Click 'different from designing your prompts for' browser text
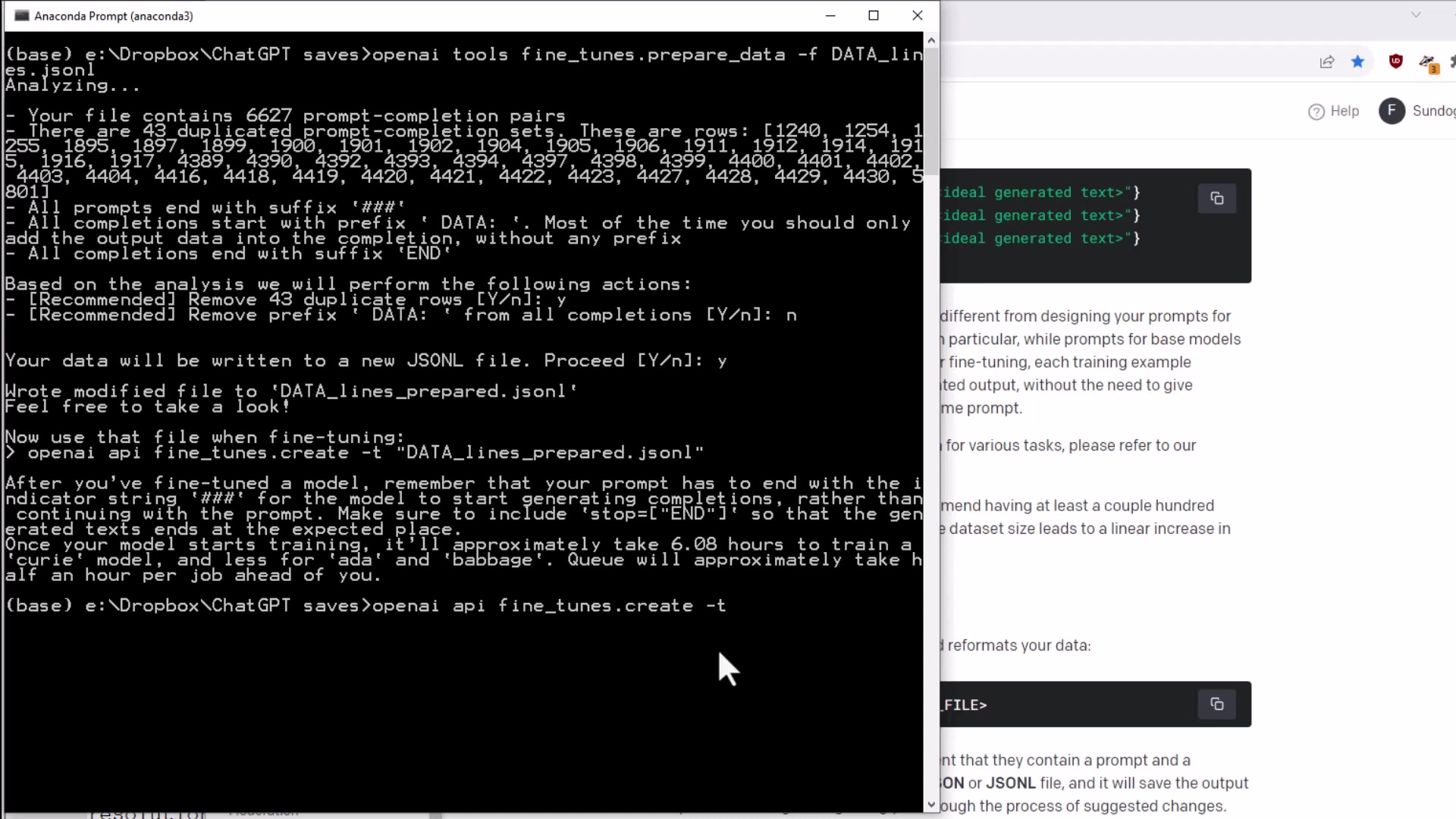The height and width of the screenshot is (819, 1456). (1085, 316)
